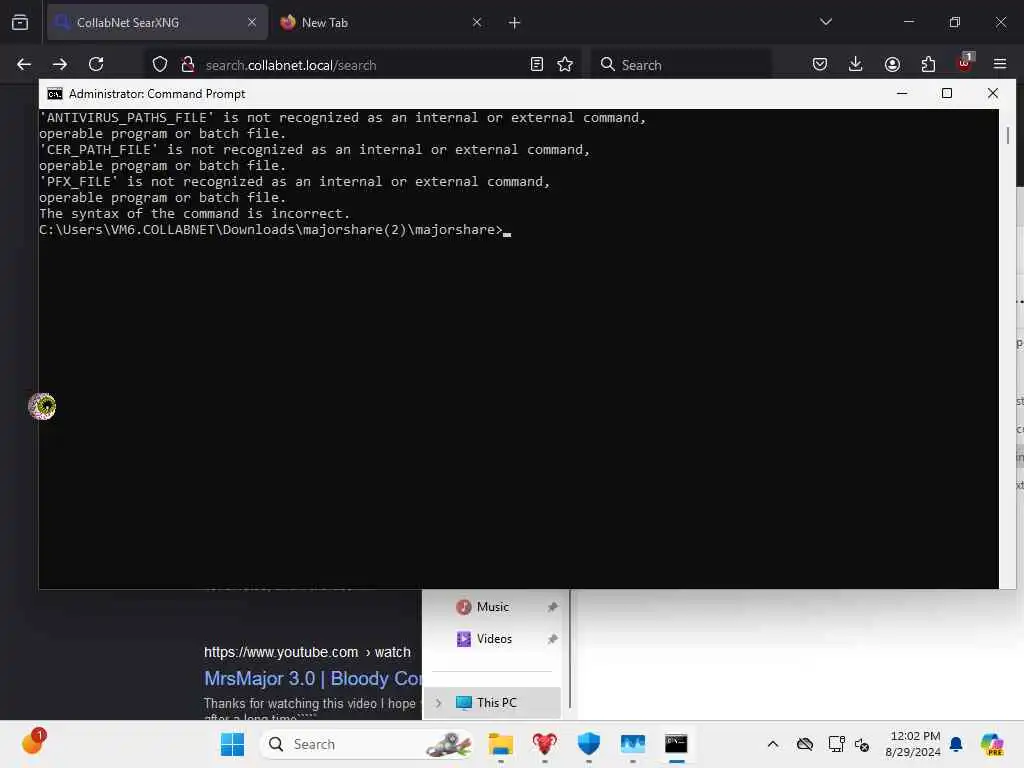Image resolution: width=1024 pixels, height=768 pixels.
Task: Toggle reader view icon in address bar
Action: pos(536,64)
